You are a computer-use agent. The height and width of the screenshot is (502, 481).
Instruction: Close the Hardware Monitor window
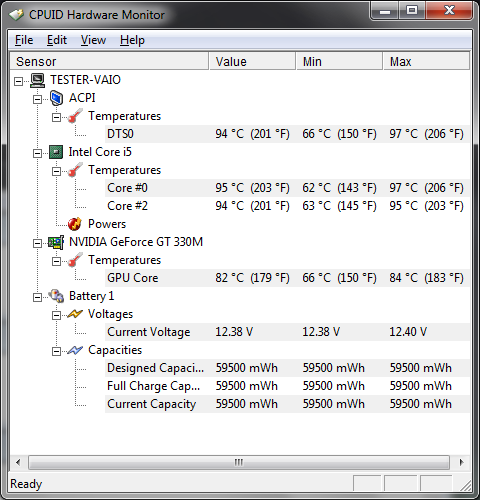[x=449, y=11]
